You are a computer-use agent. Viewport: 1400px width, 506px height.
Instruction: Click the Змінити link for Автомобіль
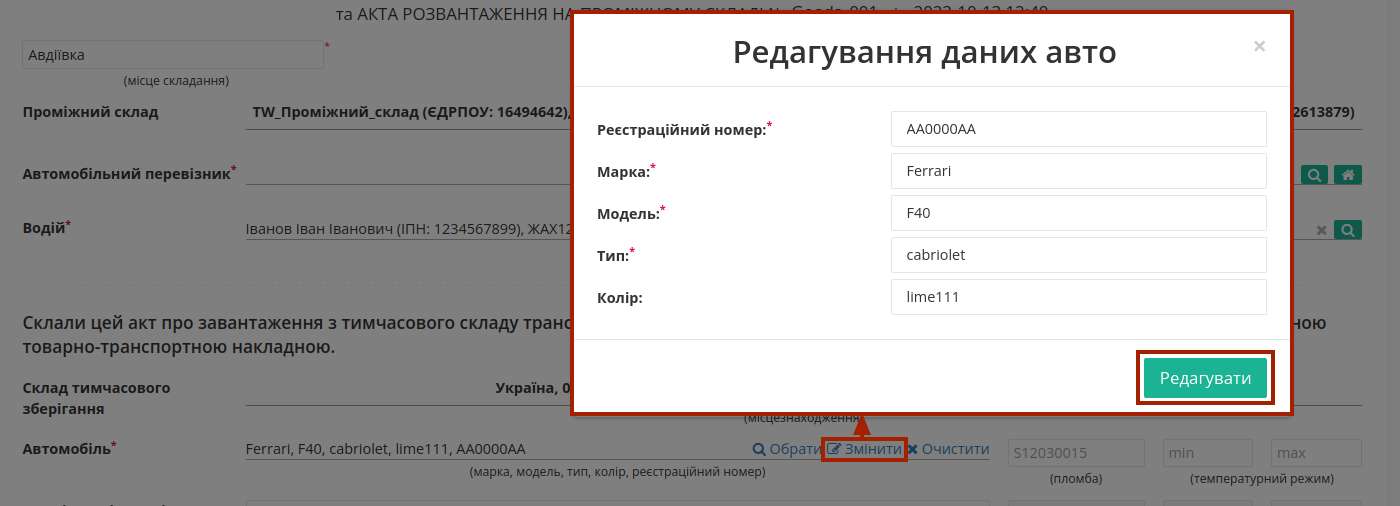865,450
